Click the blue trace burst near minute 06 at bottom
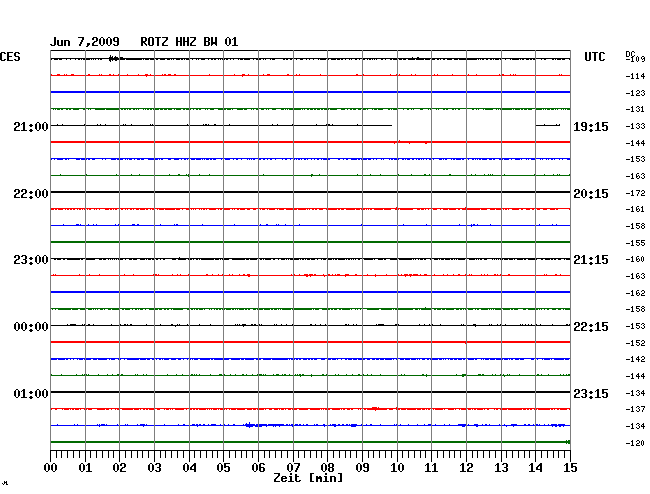This screenshot has height=494, width=650. tap(250, 425)
